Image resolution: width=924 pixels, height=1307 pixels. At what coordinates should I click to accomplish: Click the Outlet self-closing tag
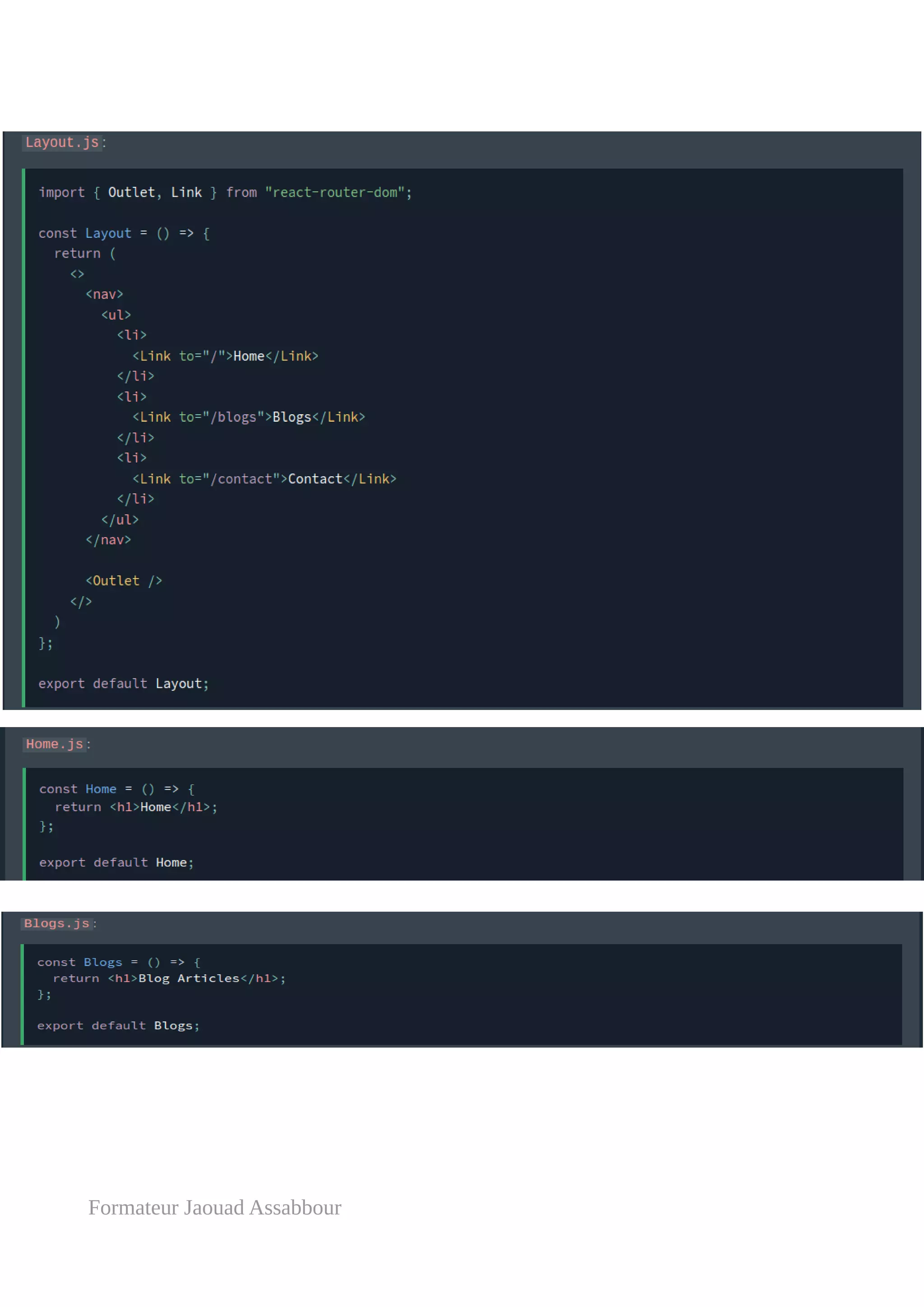[x=124, y=581]
